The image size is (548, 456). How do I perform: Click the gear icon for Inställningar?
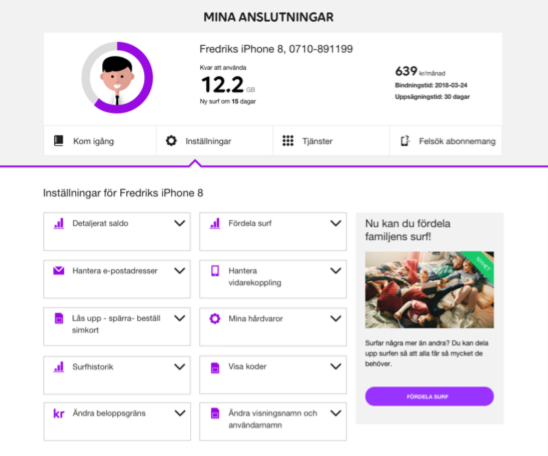pos(171,141)
